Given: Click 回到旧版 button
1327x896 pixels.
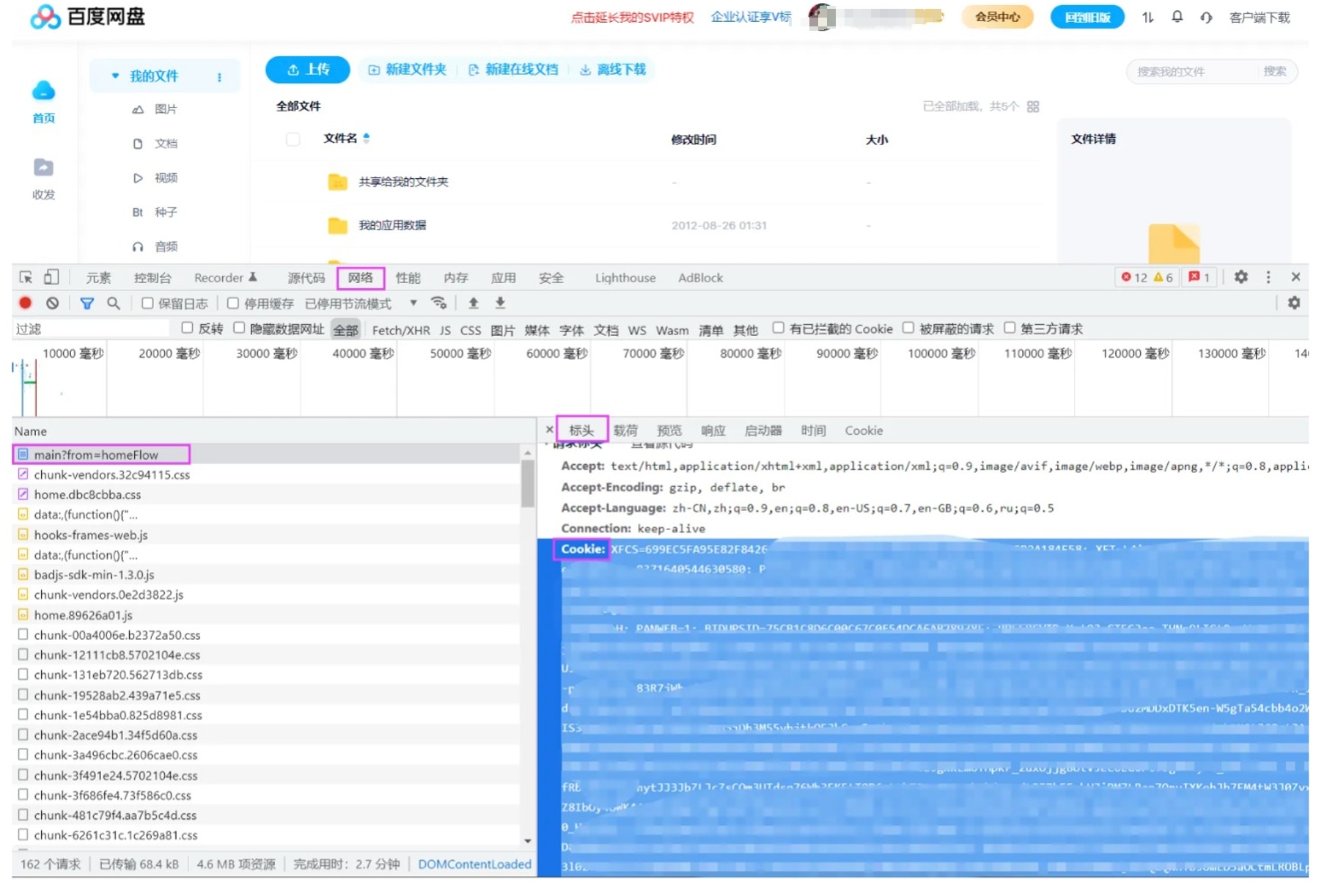Looking at the screenshot, I should [1087, 17].
